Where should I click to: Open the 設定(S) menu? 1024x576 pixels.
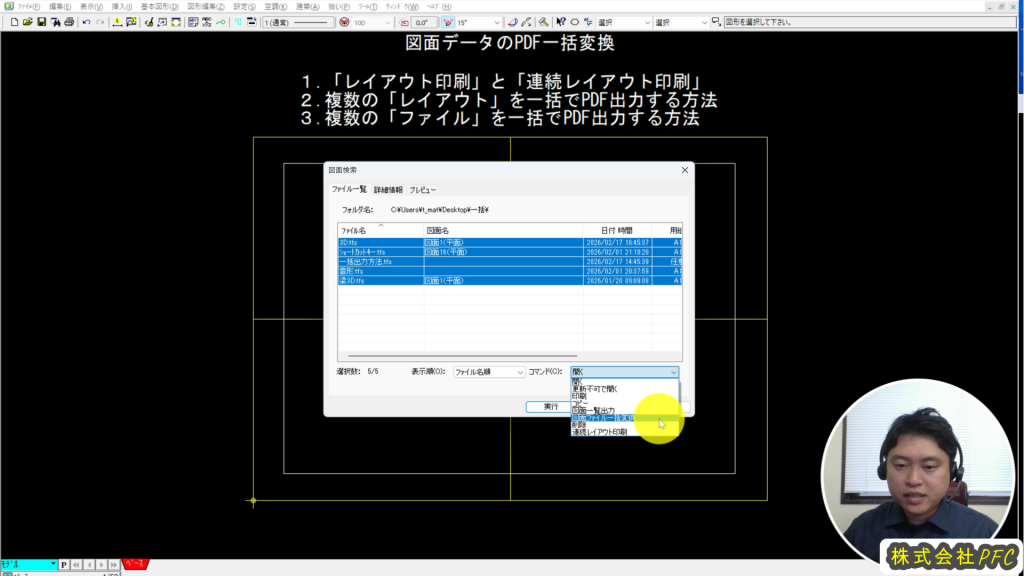244,6
